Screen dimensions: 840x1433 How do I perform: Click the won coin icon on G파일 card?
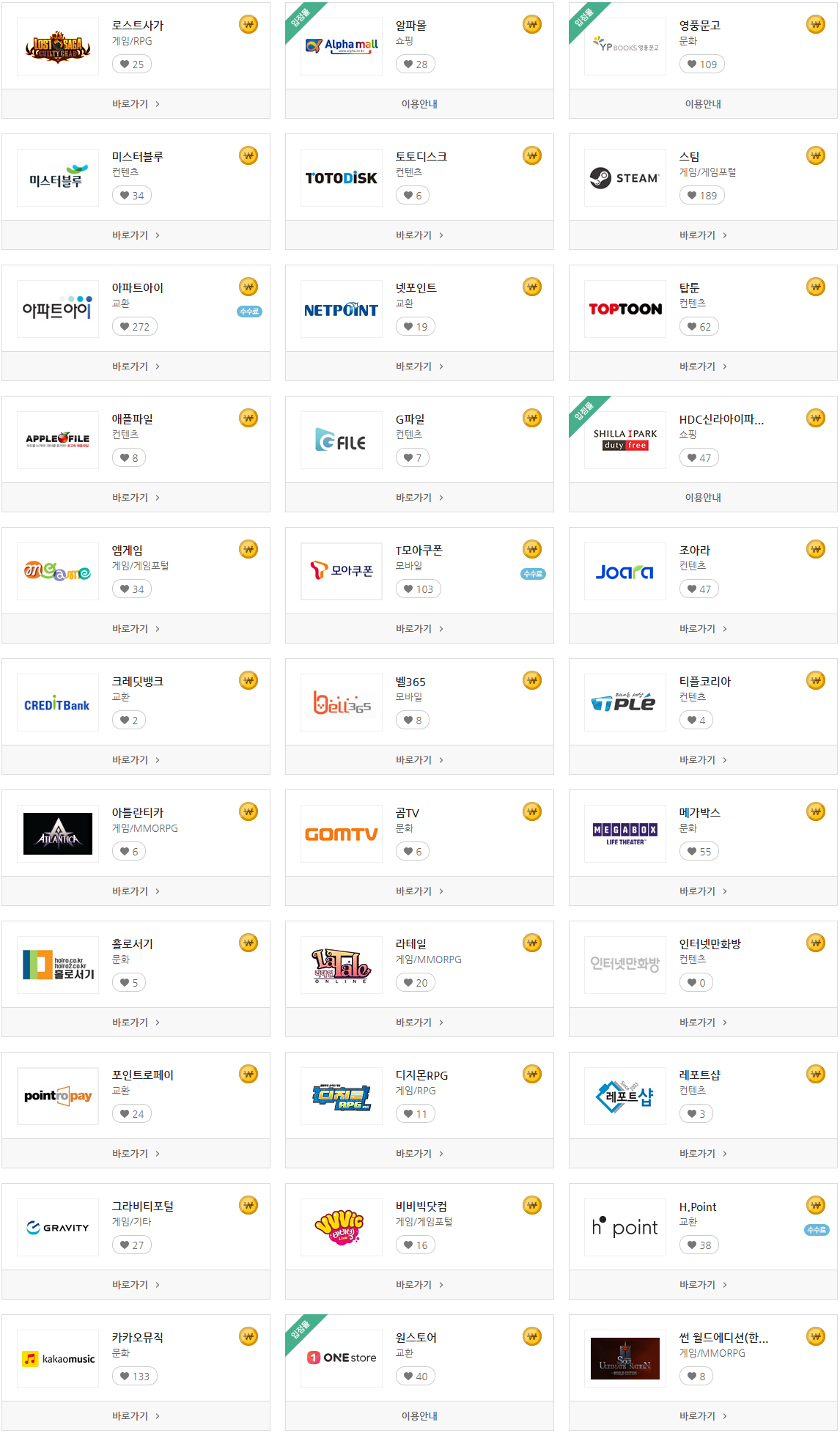[x=532, y=419]
